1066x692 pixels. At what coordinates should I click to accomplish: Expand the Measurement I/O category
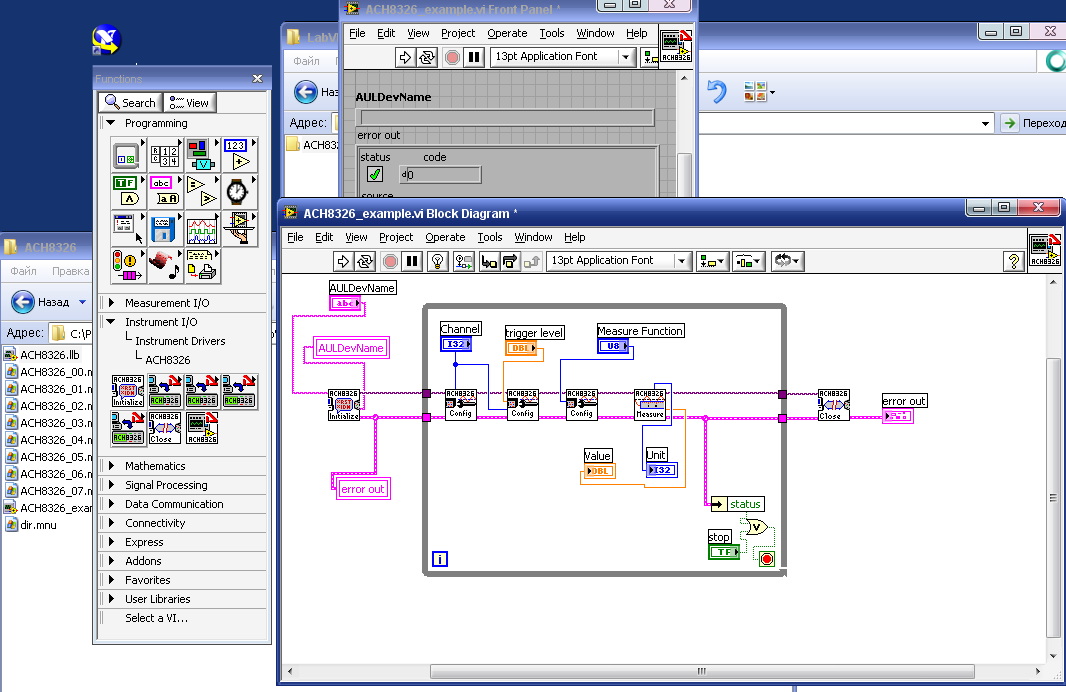coord(111,303)
